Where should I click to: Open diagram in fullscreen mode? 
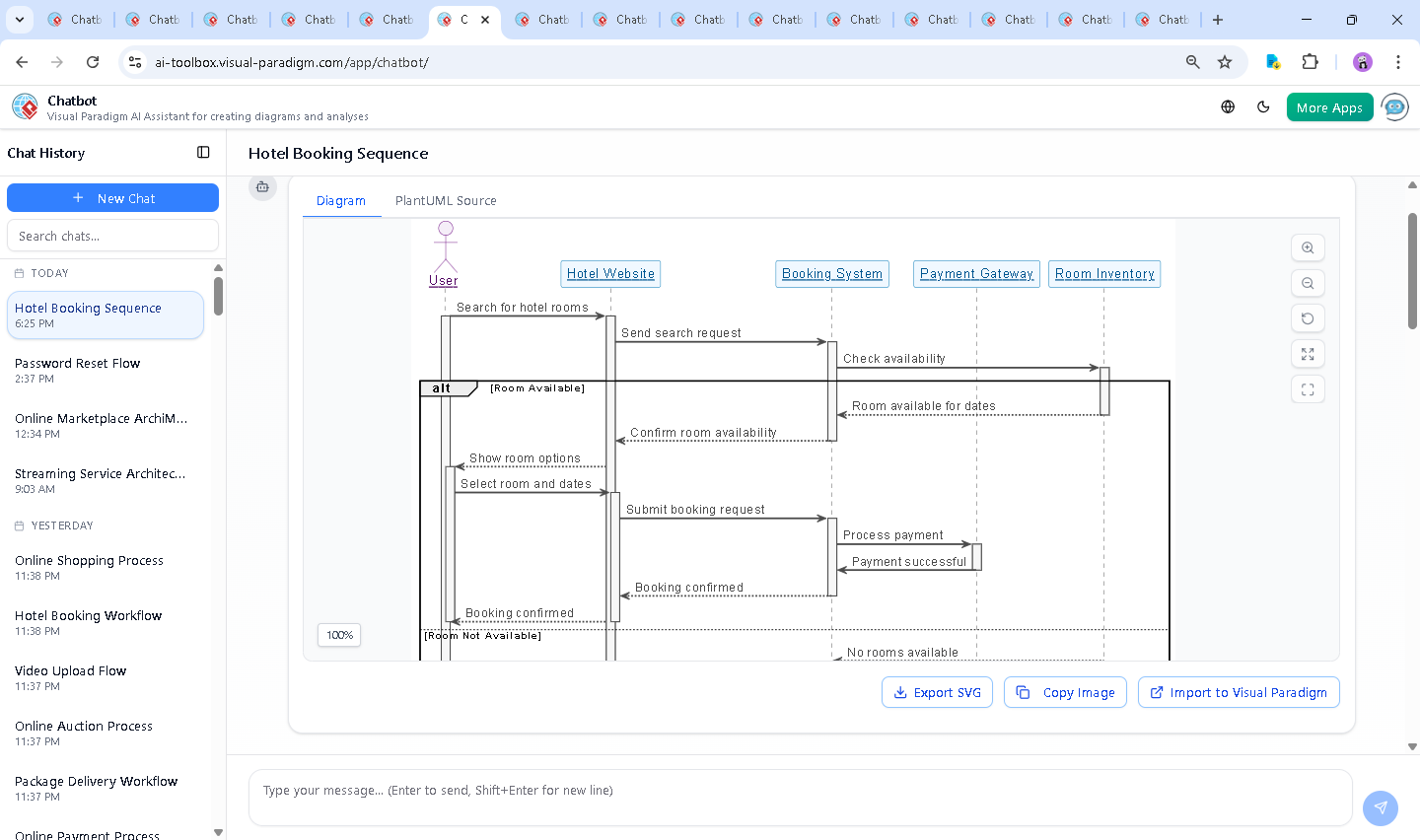1308,389
